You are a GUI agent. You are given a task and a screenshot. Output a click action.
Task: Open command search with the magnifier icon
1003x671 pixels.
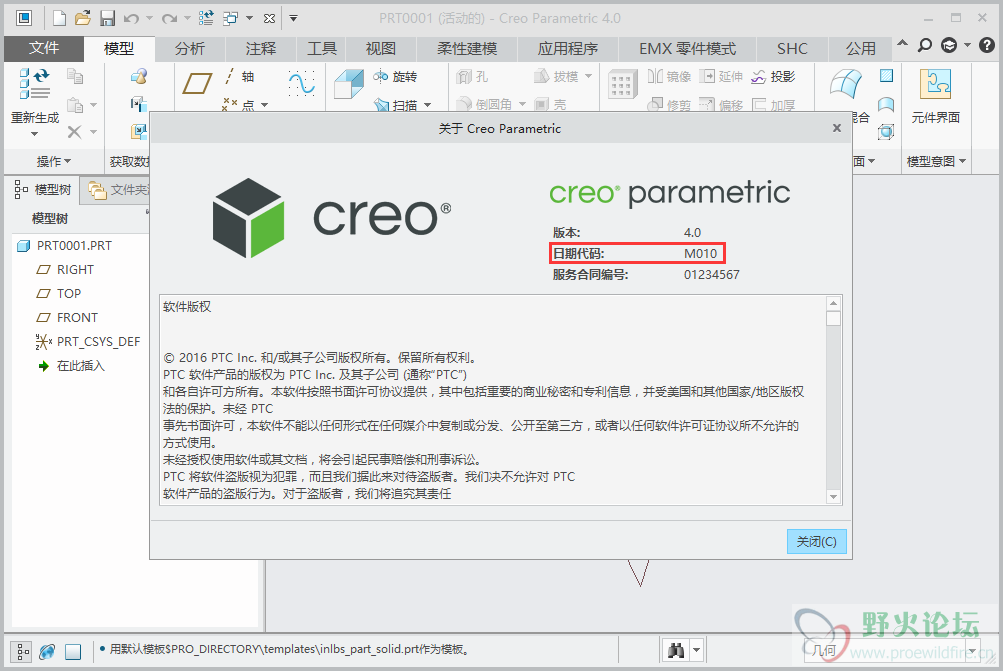coord(925,45)
